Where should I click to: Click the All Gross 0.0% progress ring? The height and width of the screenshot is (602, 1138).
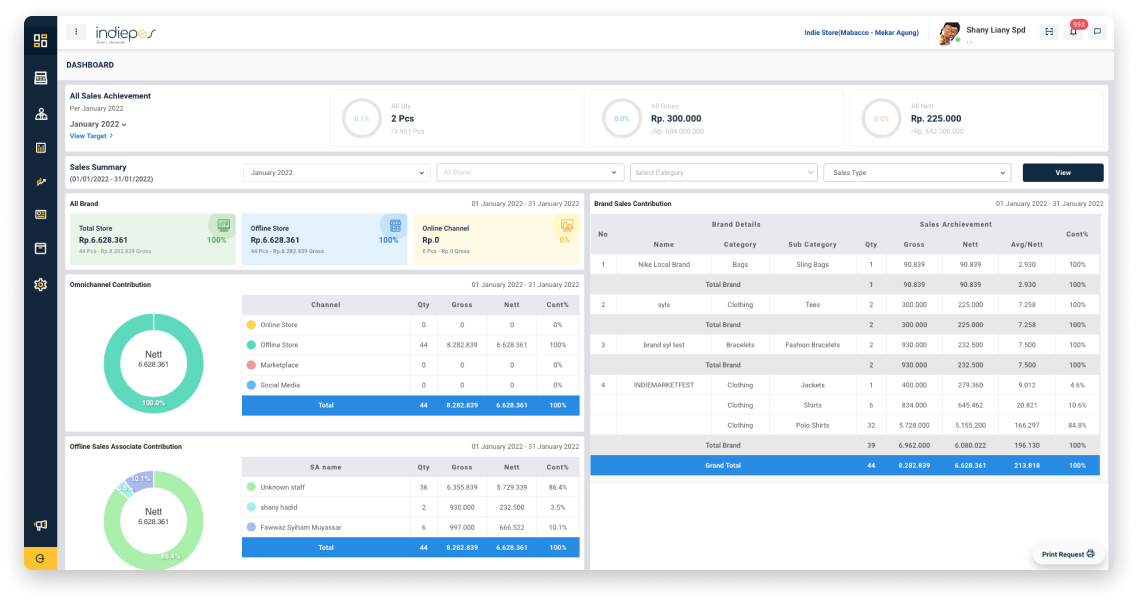coord(621,118)
